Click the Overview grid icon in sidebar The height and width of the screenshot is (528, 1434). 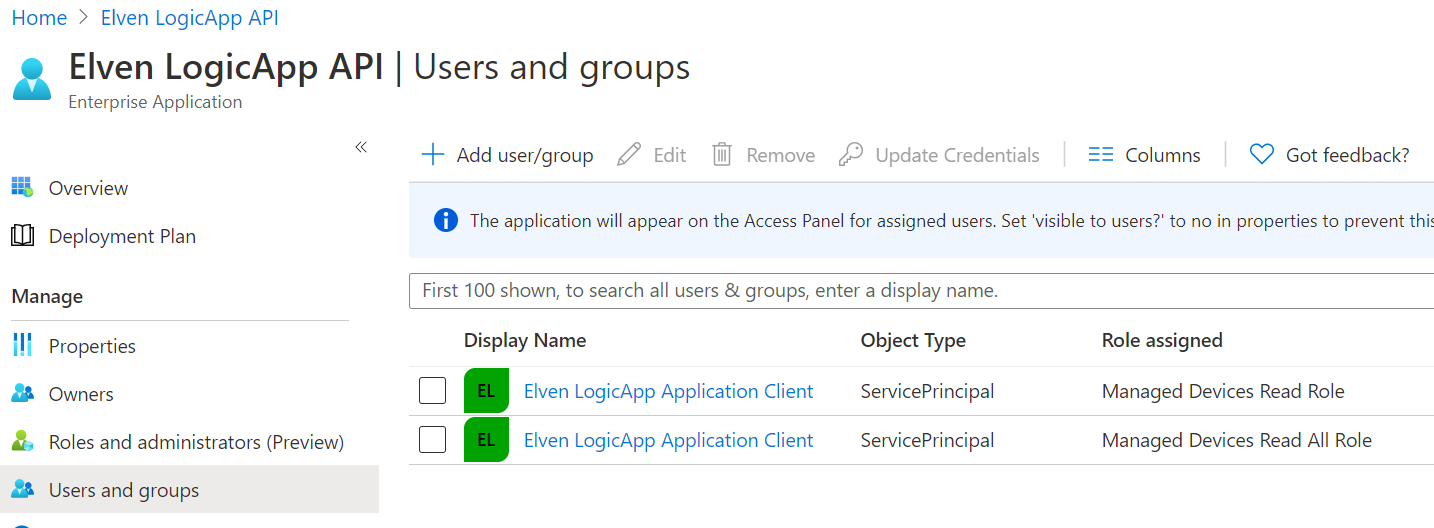click(22, 188)
